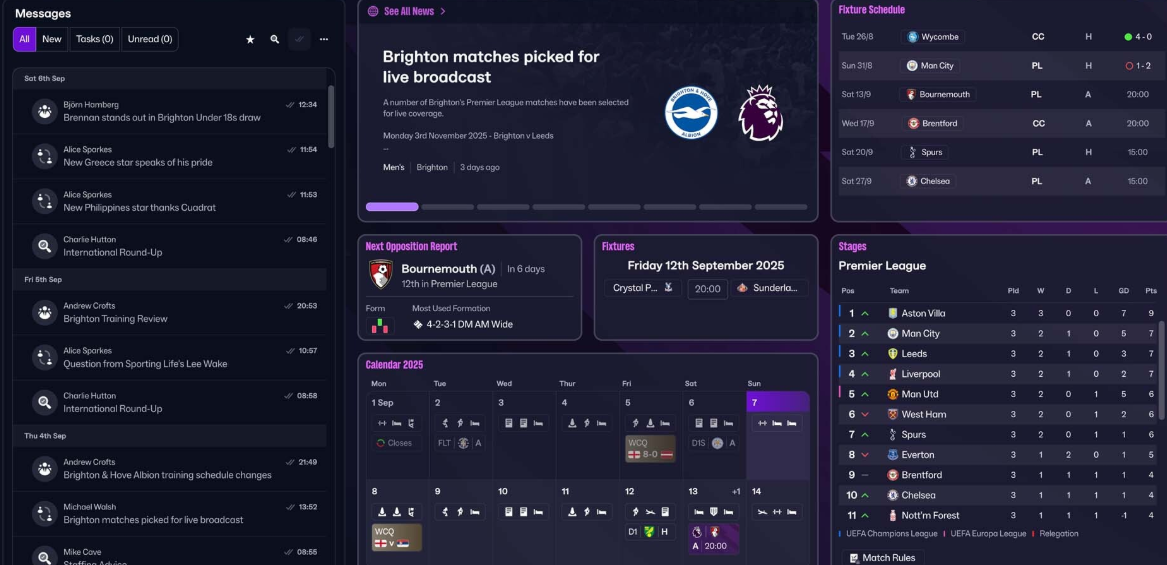Open message New Philippines star thanks Cuadrat
Screen dimensions: 1167x565
pos(170,201)
